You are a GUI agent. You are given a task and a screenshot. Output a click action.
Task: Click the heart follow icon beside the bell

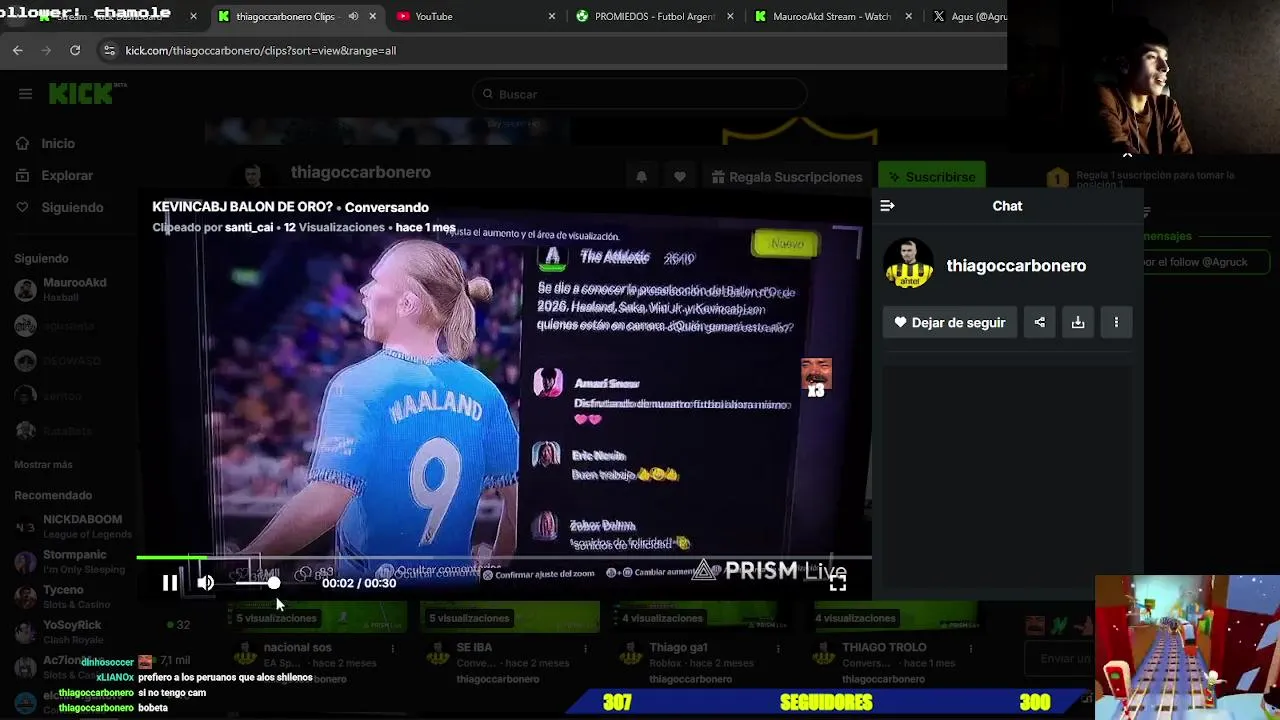tap(680, 177)
